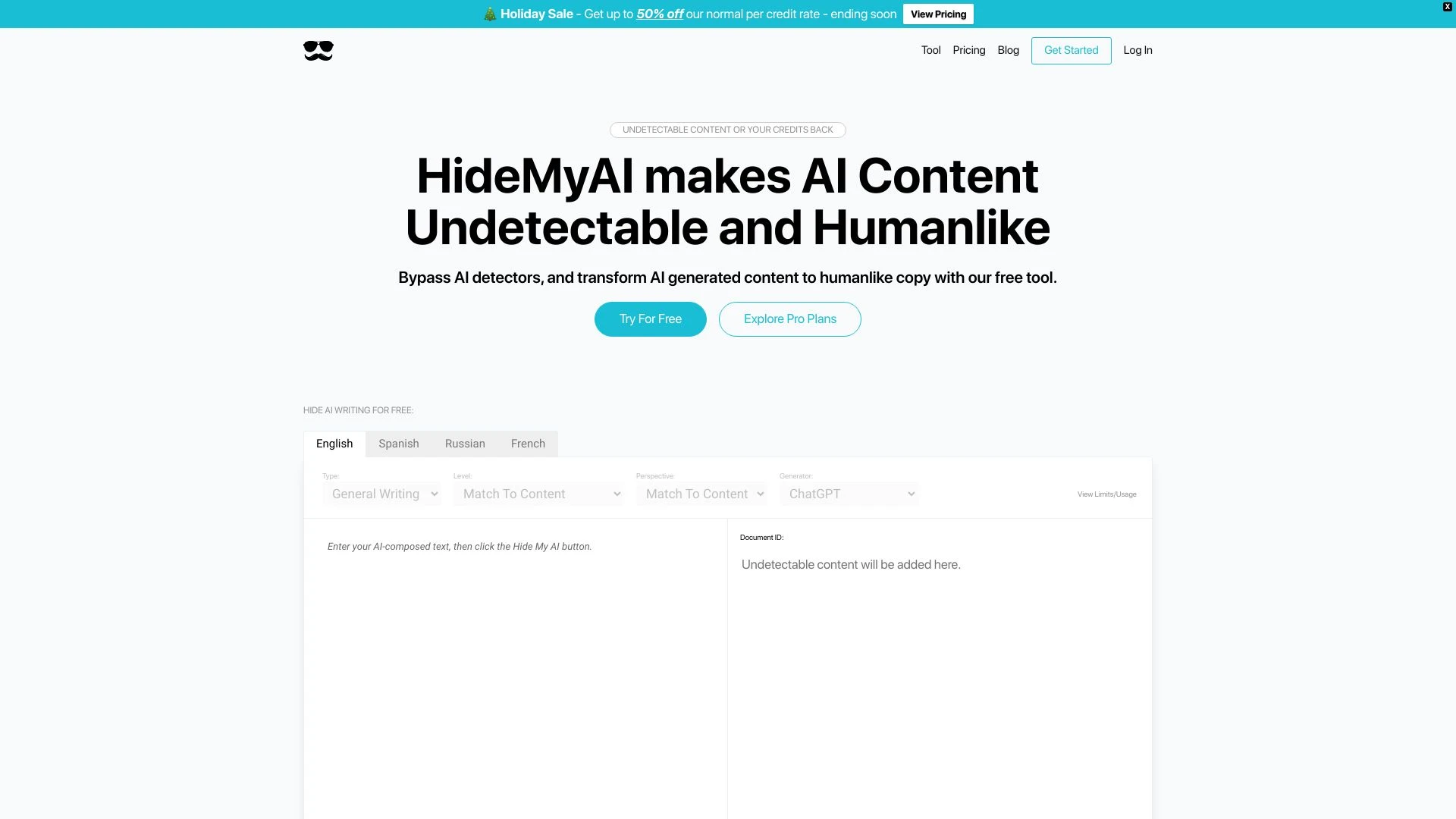Image resolution: width=1456 pixels, height=819 pixels.
Task: Expand the Perspective Match To Content dropdown
Action: tap(700, 494)
